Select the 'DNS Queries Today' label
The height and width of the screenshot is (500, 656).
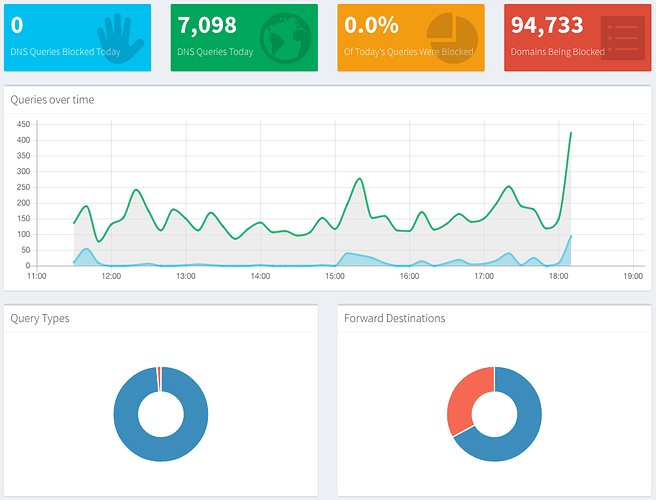point(215,52)
